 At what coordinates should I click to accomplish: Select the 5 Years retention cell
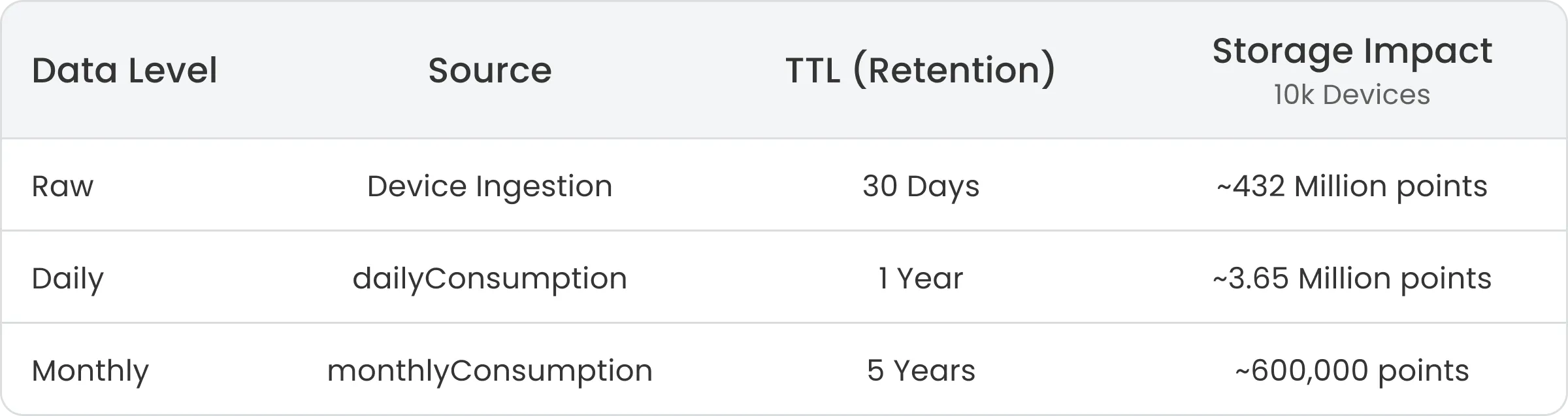921,371
